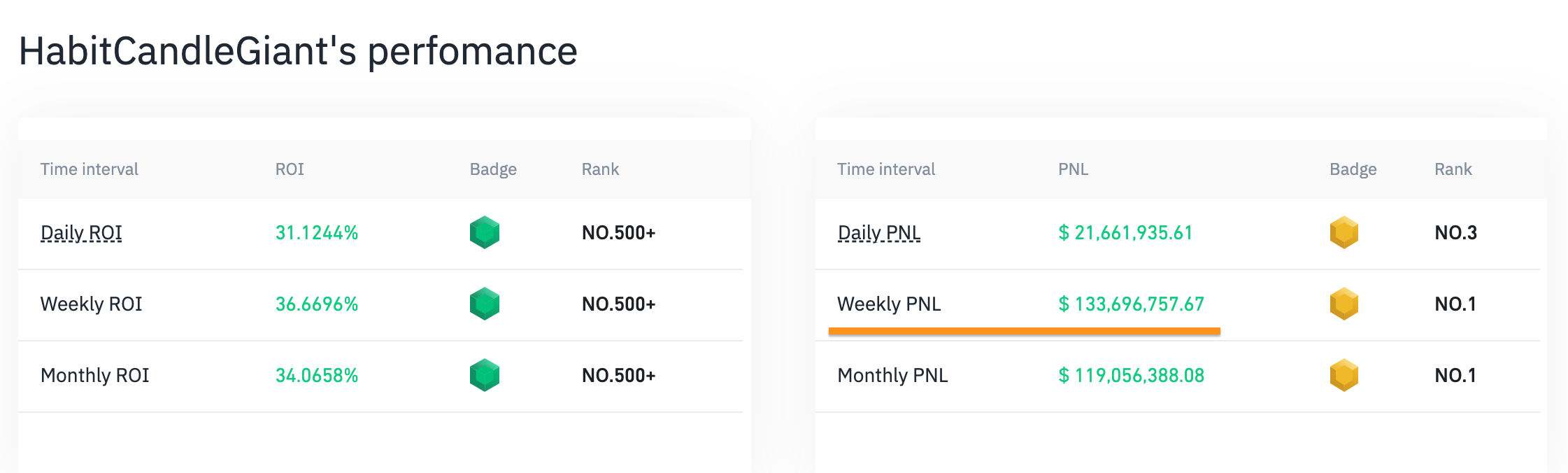The image size is (1568, 473).
Task: Click the gold Monthly PNL badge icon
Action: point(1344,375)
